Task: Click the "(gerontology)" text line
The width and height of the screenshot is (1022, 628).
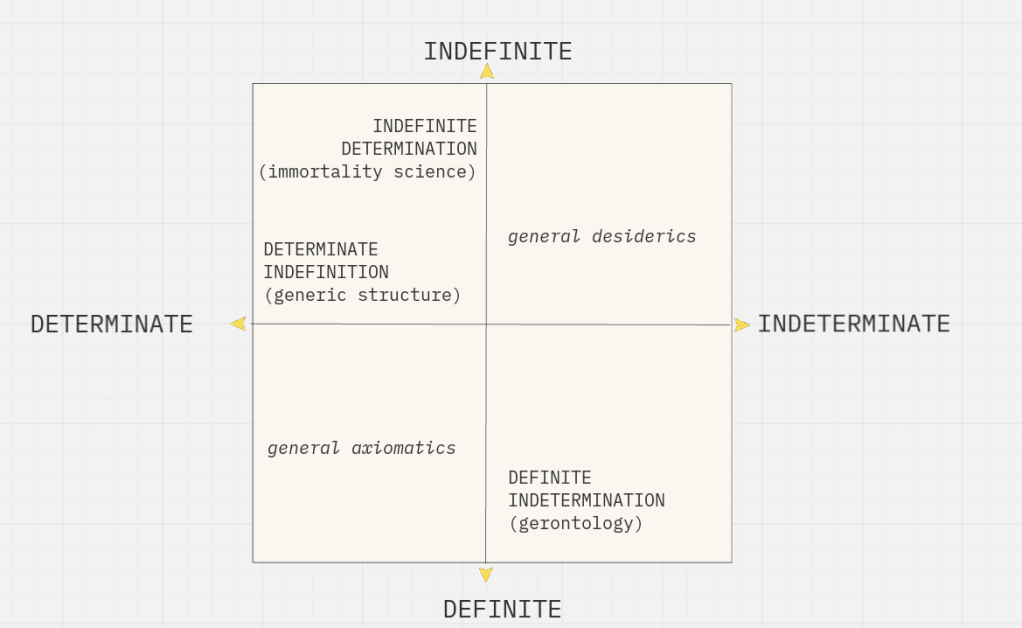Action: coord(575,523)
